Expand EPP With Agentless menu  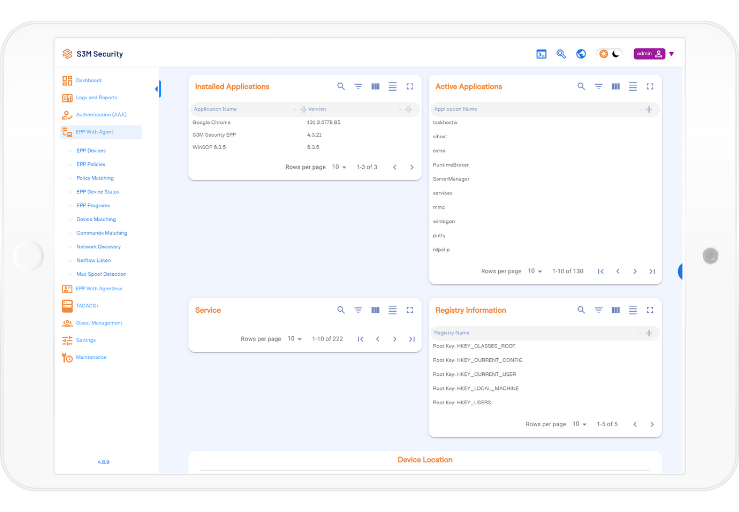pos(98,288)
